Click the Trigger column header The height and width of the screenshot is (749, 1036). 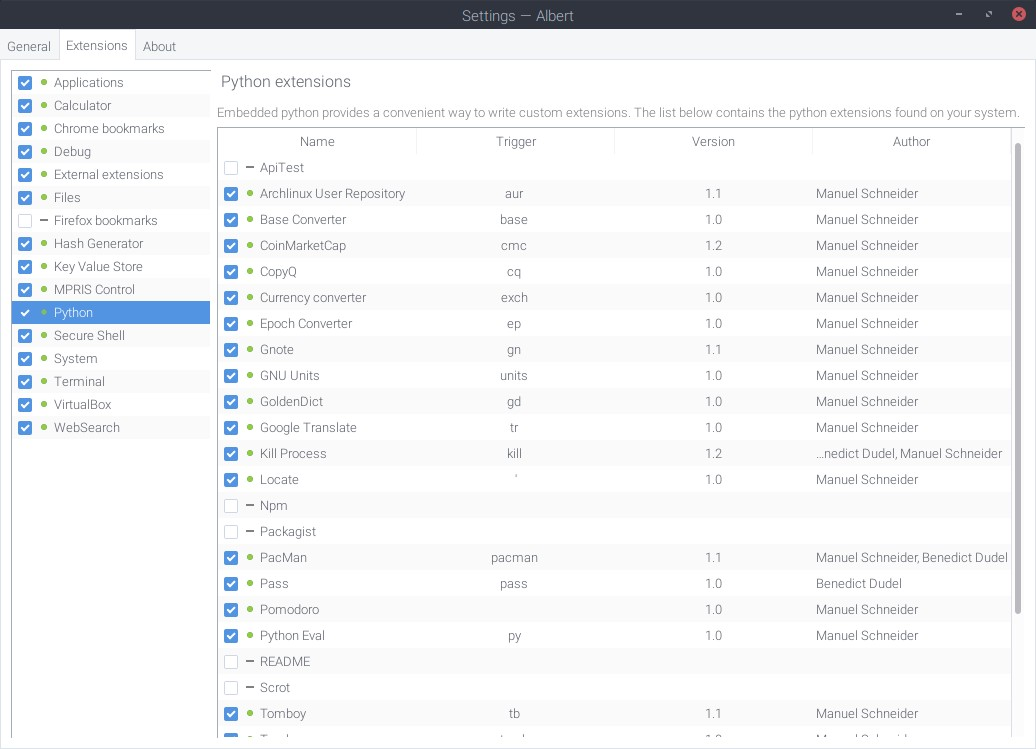pos(514,141)
